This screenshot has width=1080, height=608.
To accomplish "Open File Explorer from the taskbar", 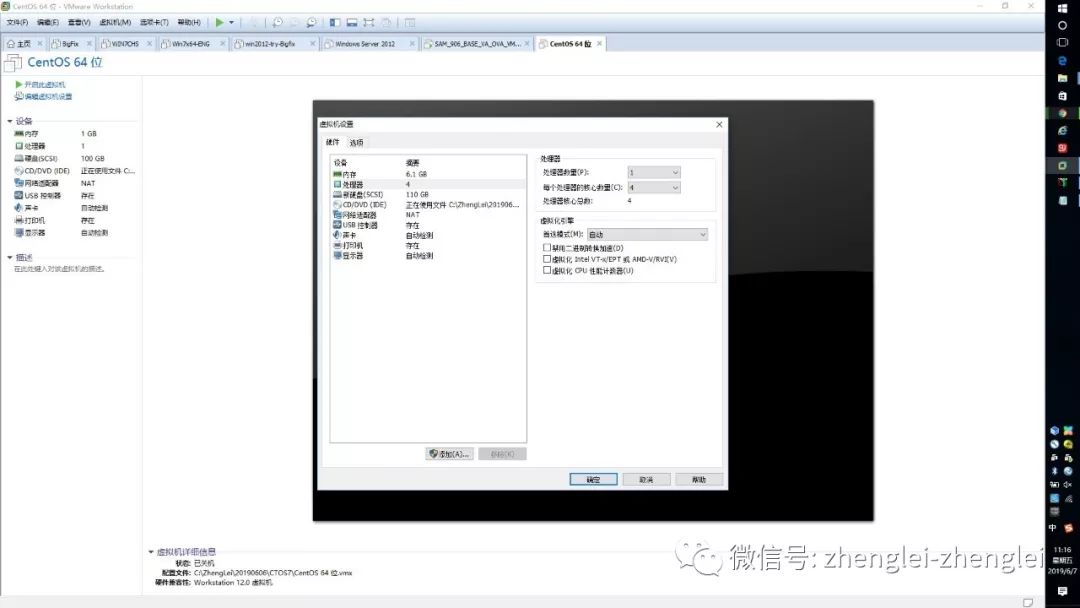I will 1062,78.
